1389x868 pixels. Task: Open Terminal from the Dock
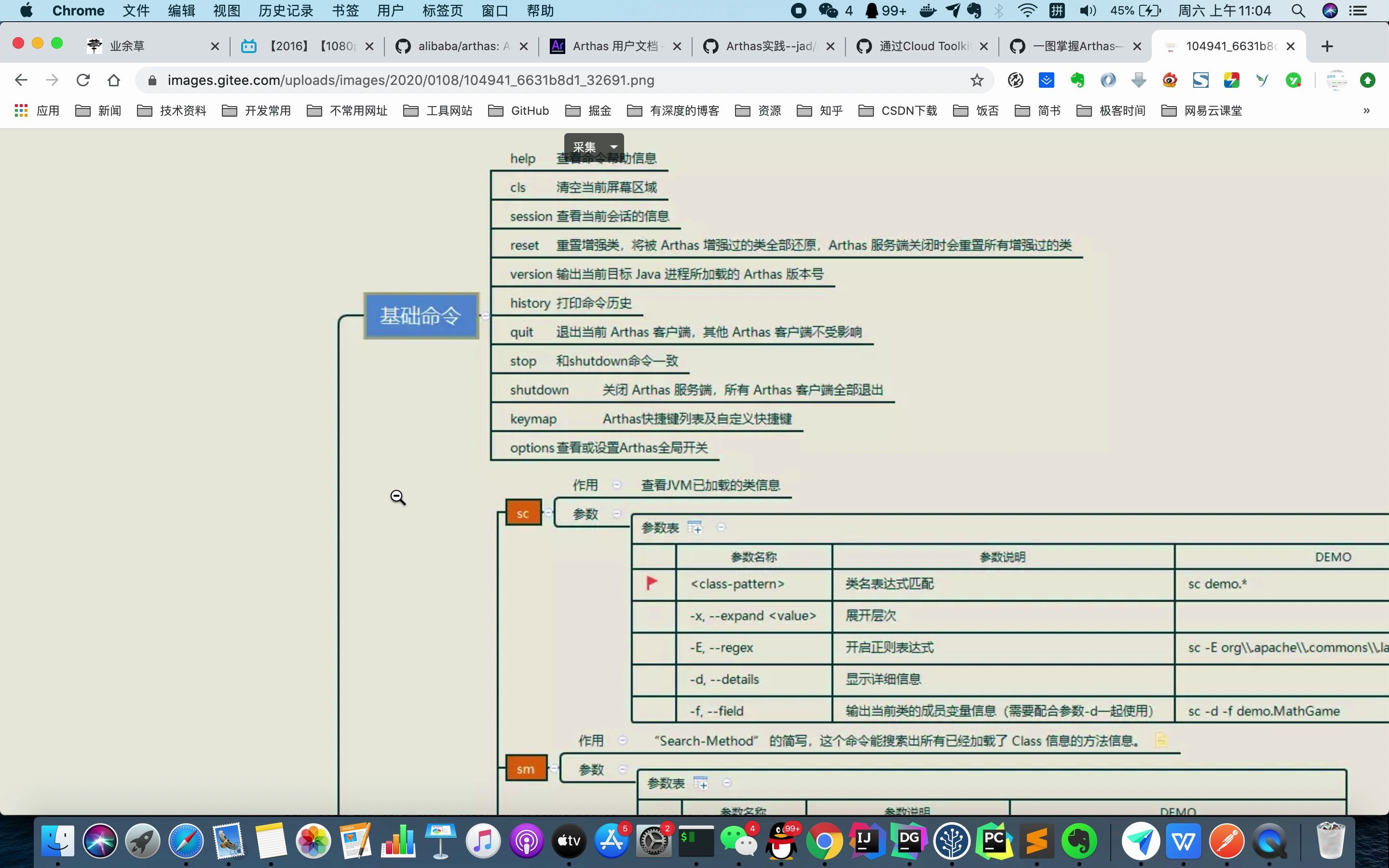[696, 841]
